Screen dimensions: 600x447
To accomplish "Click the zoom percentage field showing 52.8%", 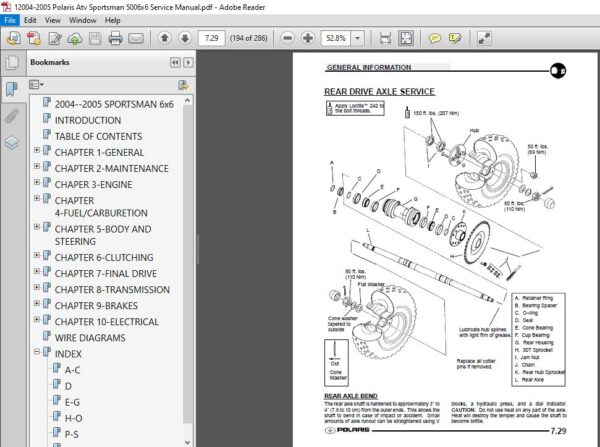I will (336, 38).
